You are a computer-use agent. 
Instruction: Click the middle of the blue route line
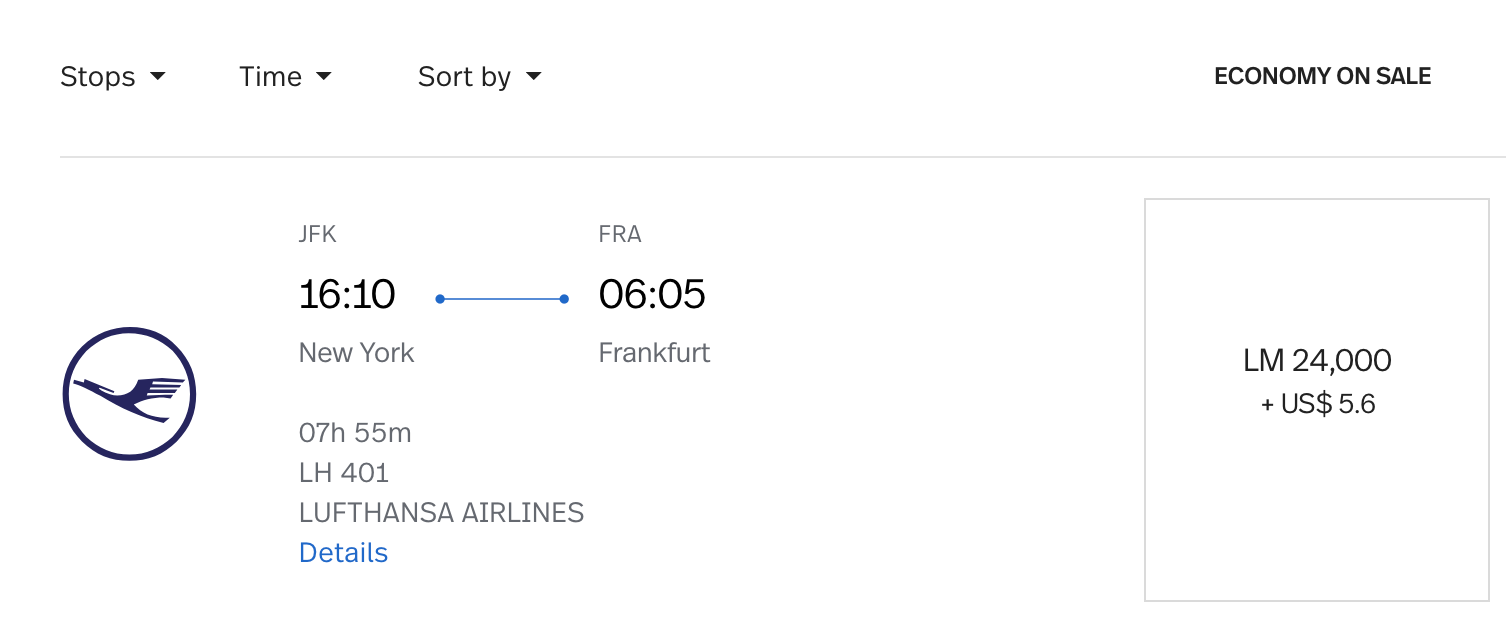tap(502, 299)
